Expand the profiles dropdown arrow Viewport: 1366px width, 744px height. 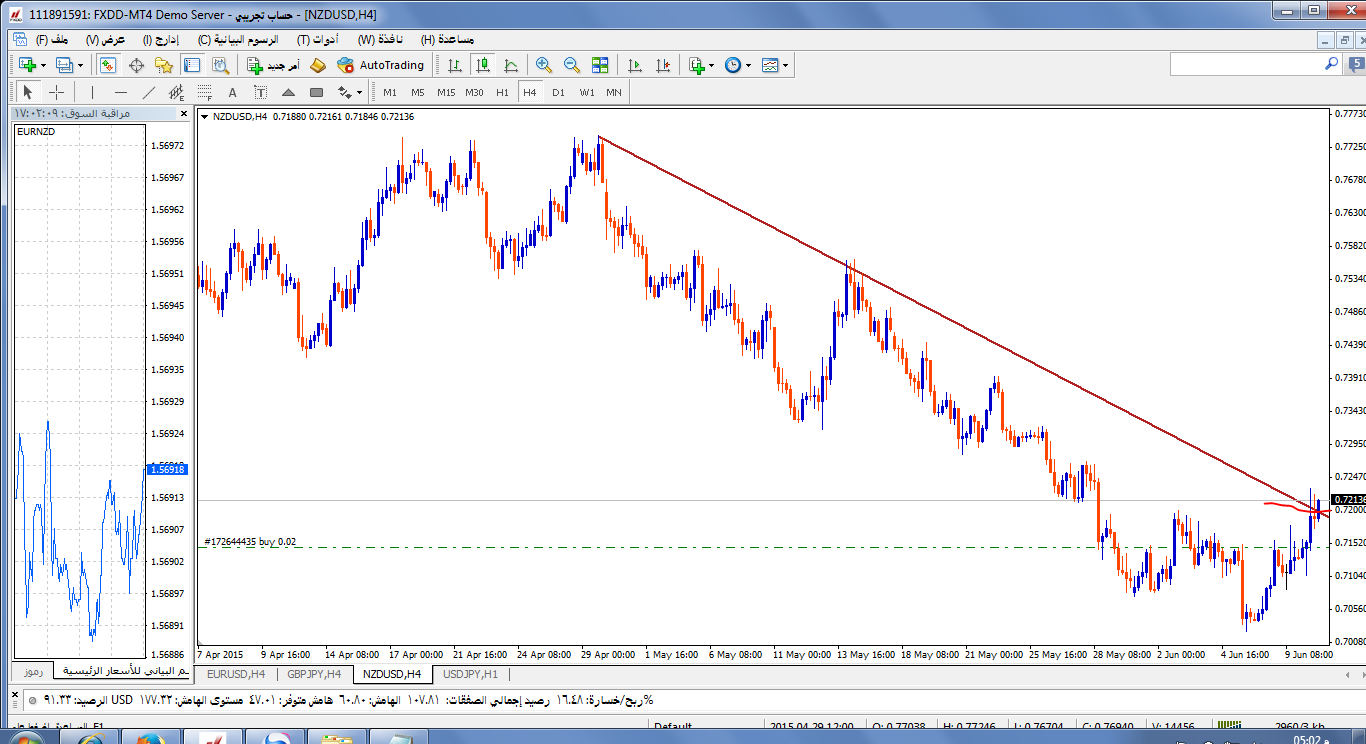pos(81,65)
